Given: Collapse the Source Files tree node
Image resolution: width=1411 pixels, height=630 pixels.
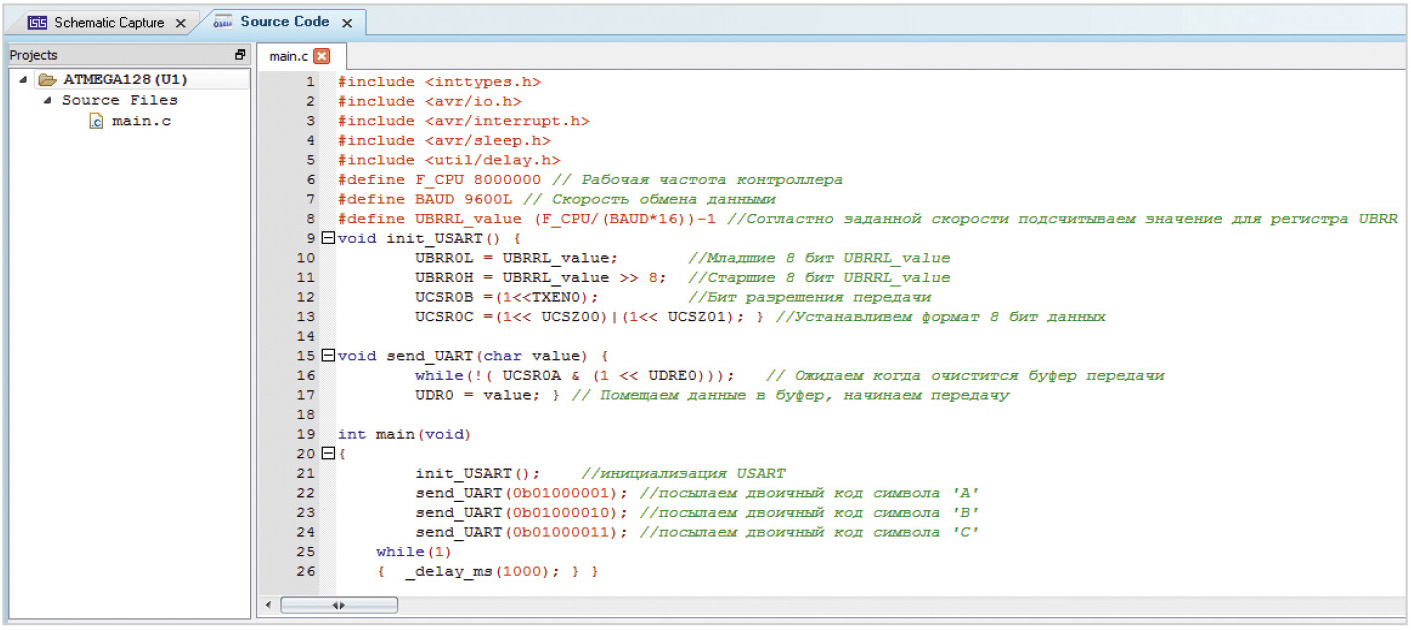Looking at the screenshot, I should tap(47, 100).
